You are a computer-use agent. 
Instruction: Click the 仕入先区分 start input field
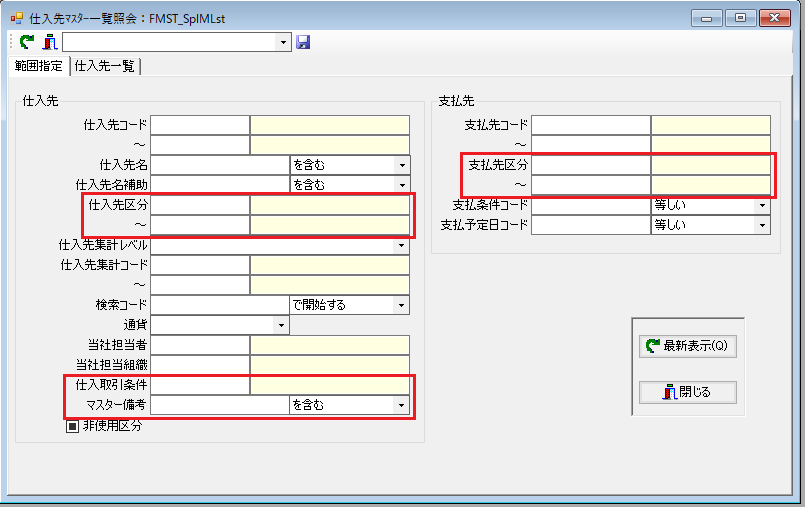pyautogui.click(x=200, y=205)
